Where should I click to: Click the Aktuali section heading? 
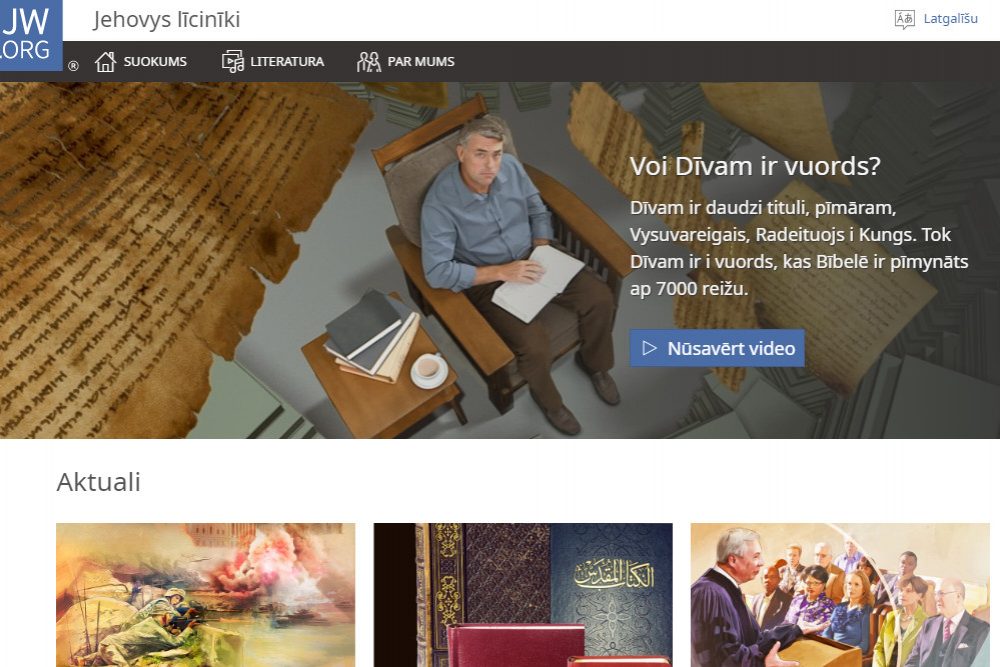[x=98, y=482]
